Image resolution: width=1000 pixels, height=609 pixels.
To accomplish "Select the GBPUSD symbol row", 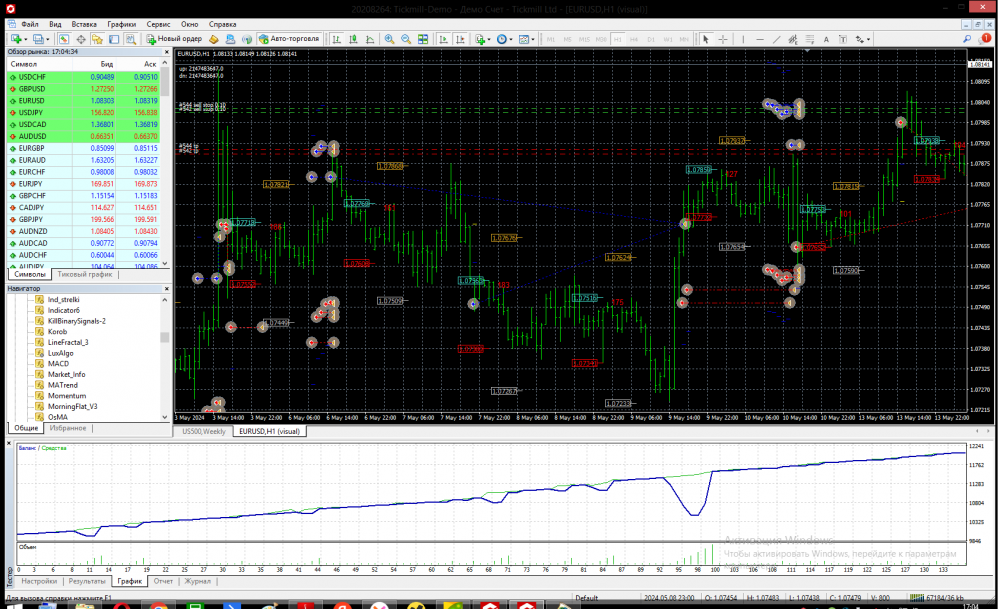I will [x=83, y=89].
